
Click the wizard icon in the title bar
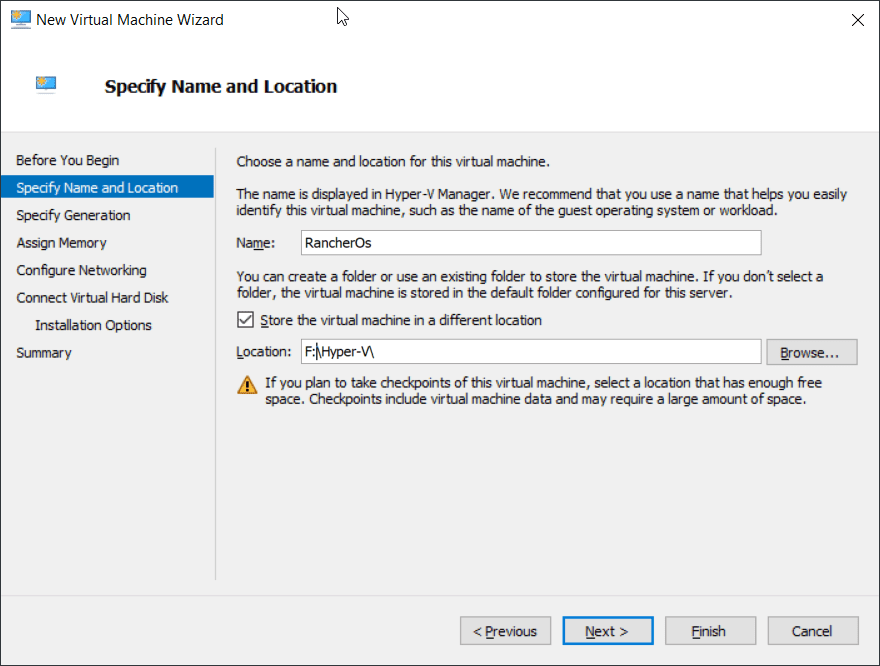coord(21,19)
